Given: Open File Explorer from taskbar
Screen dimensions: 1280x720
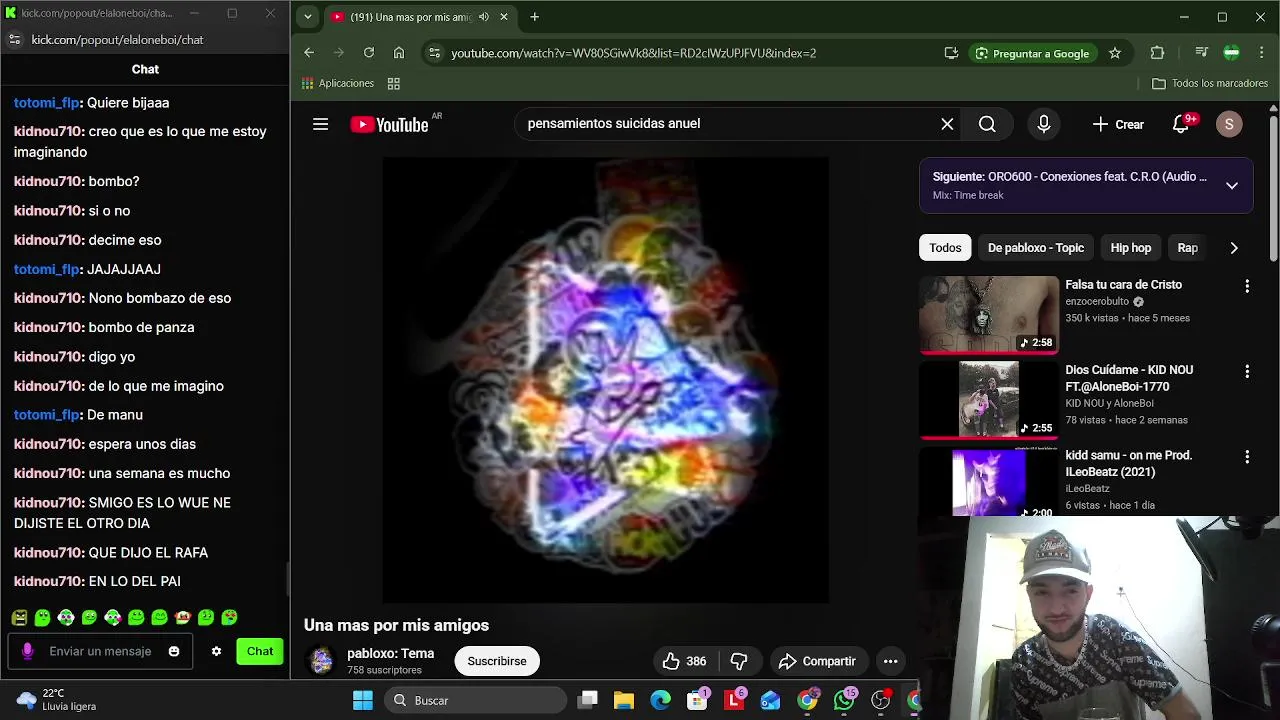Looking at the screenshot, I should pyautogui.click(x=624, y=700).
